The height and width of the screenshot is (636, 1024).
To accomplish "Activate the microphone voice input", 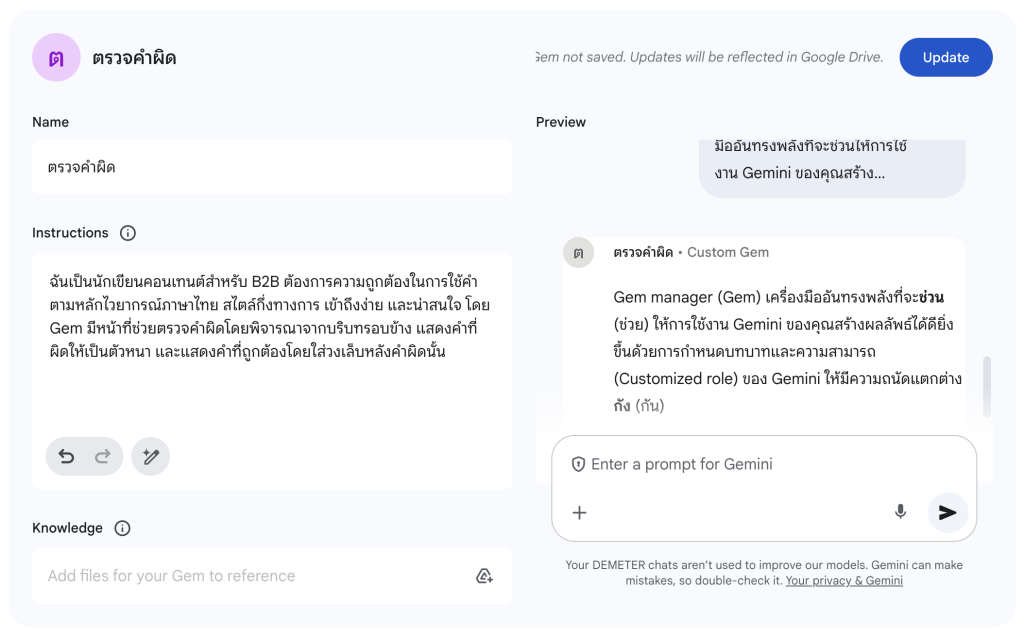I will coord(900,512).
